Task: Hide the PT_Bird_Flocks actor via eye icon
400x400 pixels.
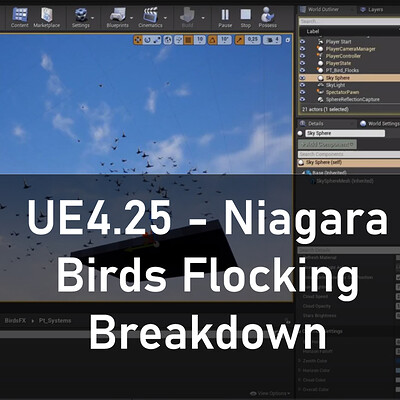Action: [x=303, y=70]
